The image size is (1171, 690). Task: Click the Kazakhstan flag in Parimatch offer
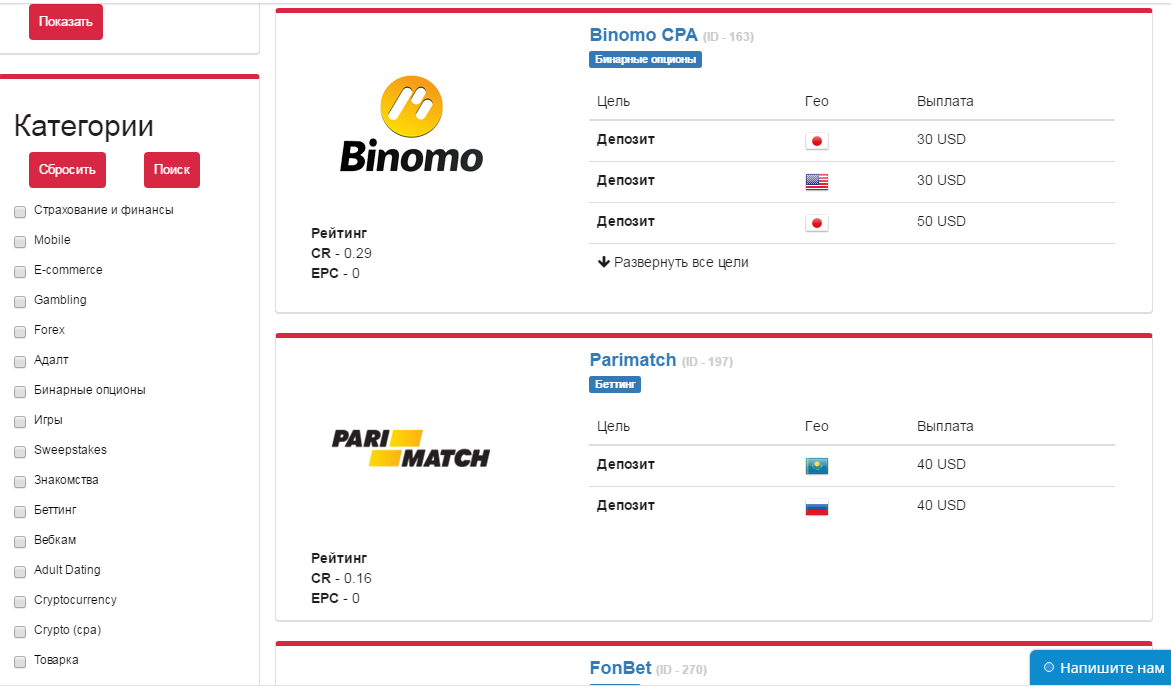pos(816,466)
